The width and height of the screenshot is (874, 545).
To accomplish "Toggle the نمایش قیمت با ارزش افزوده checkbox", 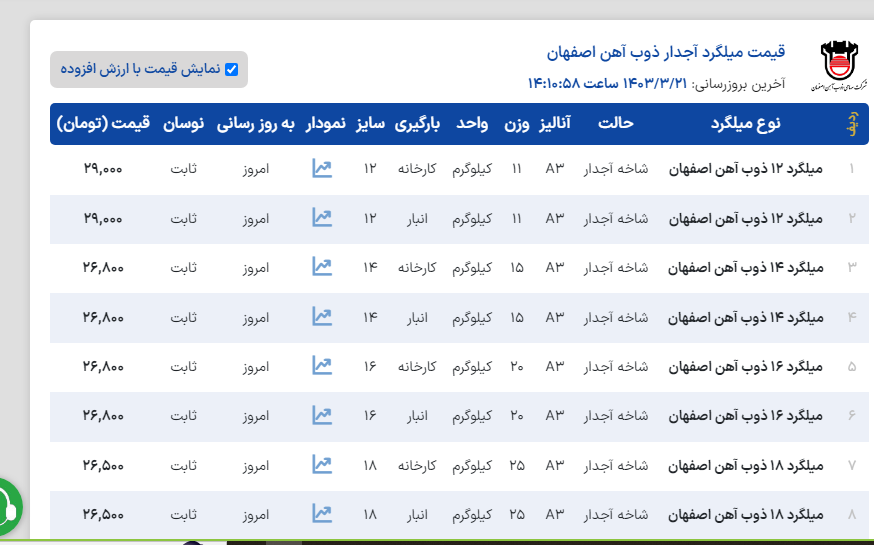I will (232, 69).
